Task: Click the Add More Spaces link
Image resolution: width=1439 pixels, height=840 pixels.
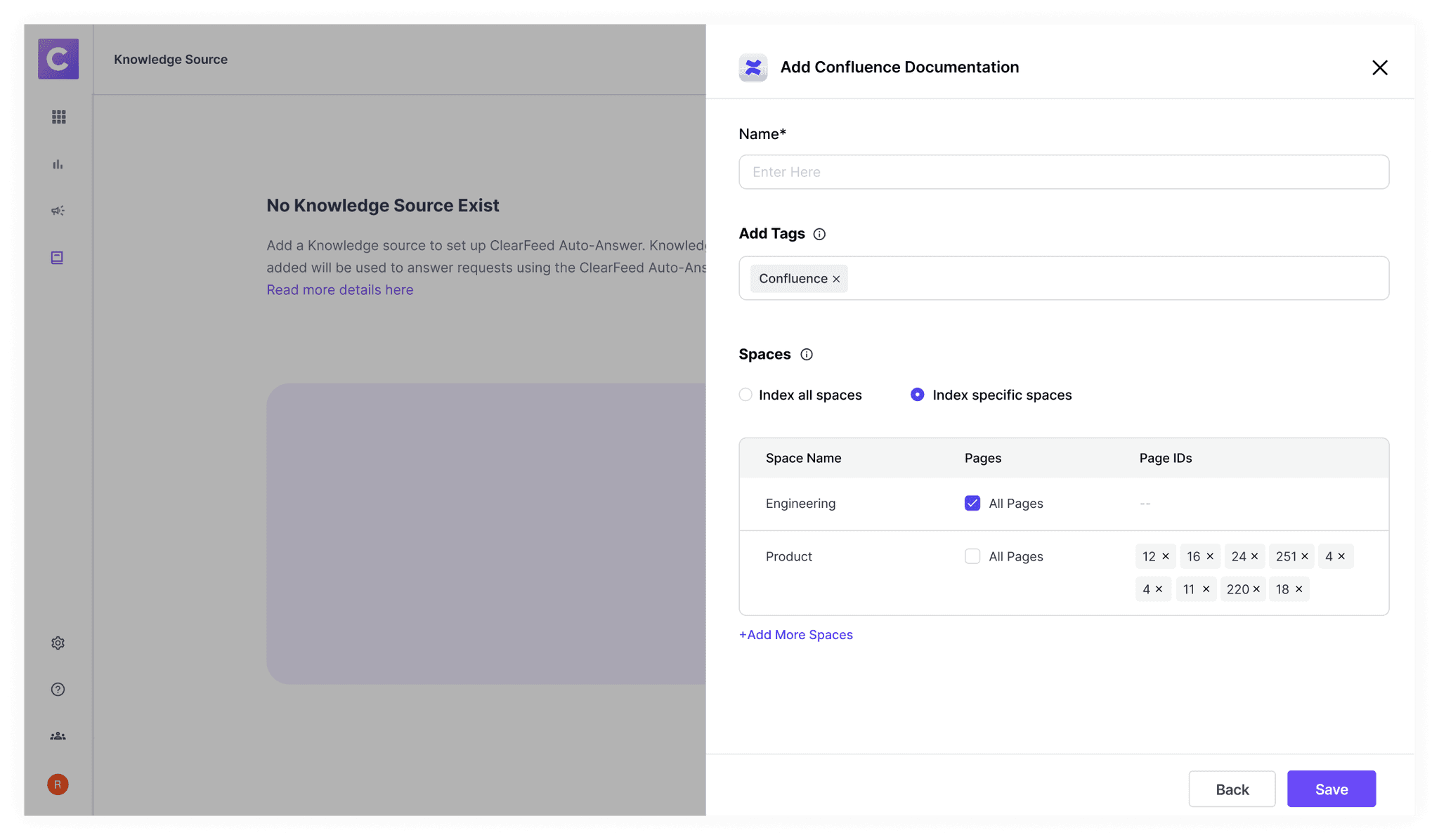Action: 796,635
